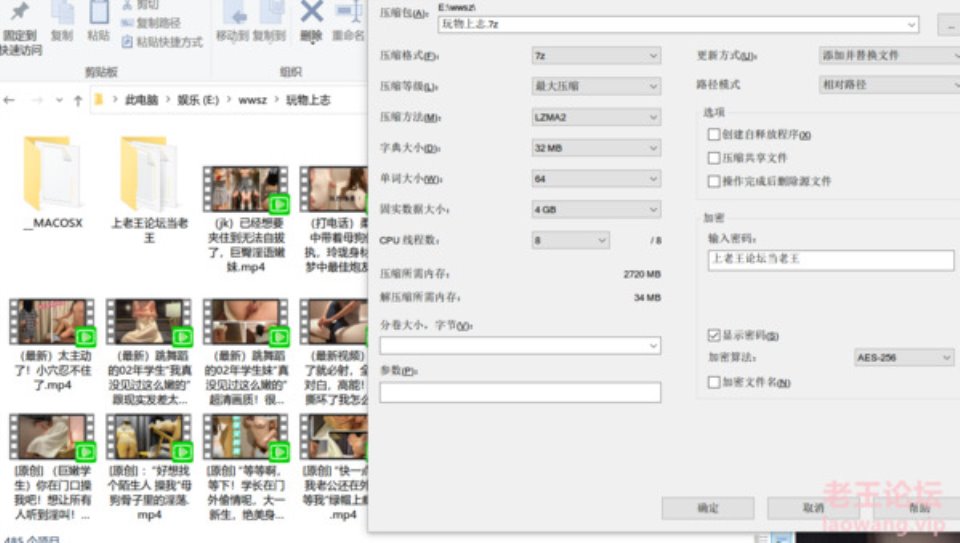Screen dimensions: 960x543
Task: Click the Delete (删除) icon in ribbon
Action: [311, 13]
